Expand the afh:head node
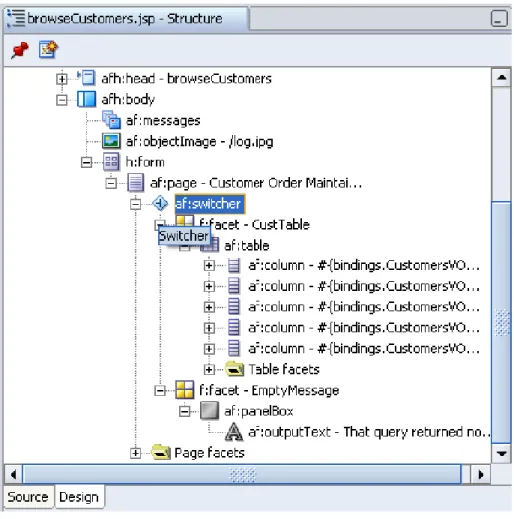This screenshot has width=514, height=519. 62,79
